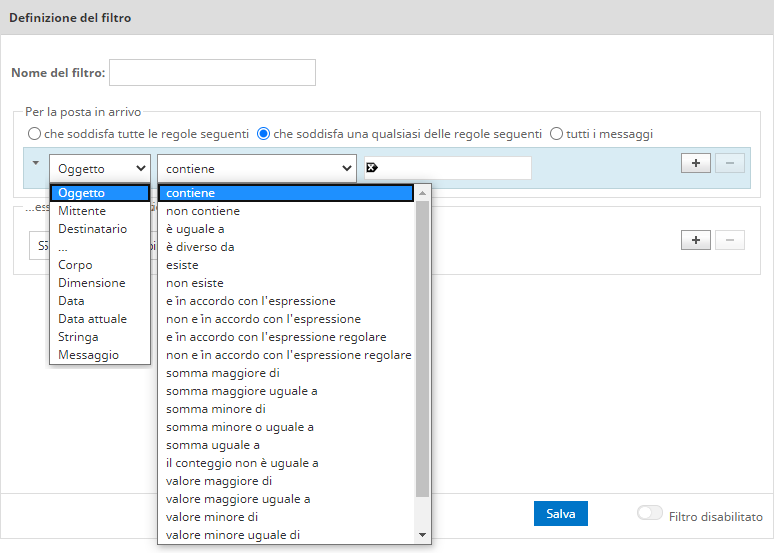Click the scrollbar up arrow in the operator list
The image size is (775, 553).
pos(422,193)
